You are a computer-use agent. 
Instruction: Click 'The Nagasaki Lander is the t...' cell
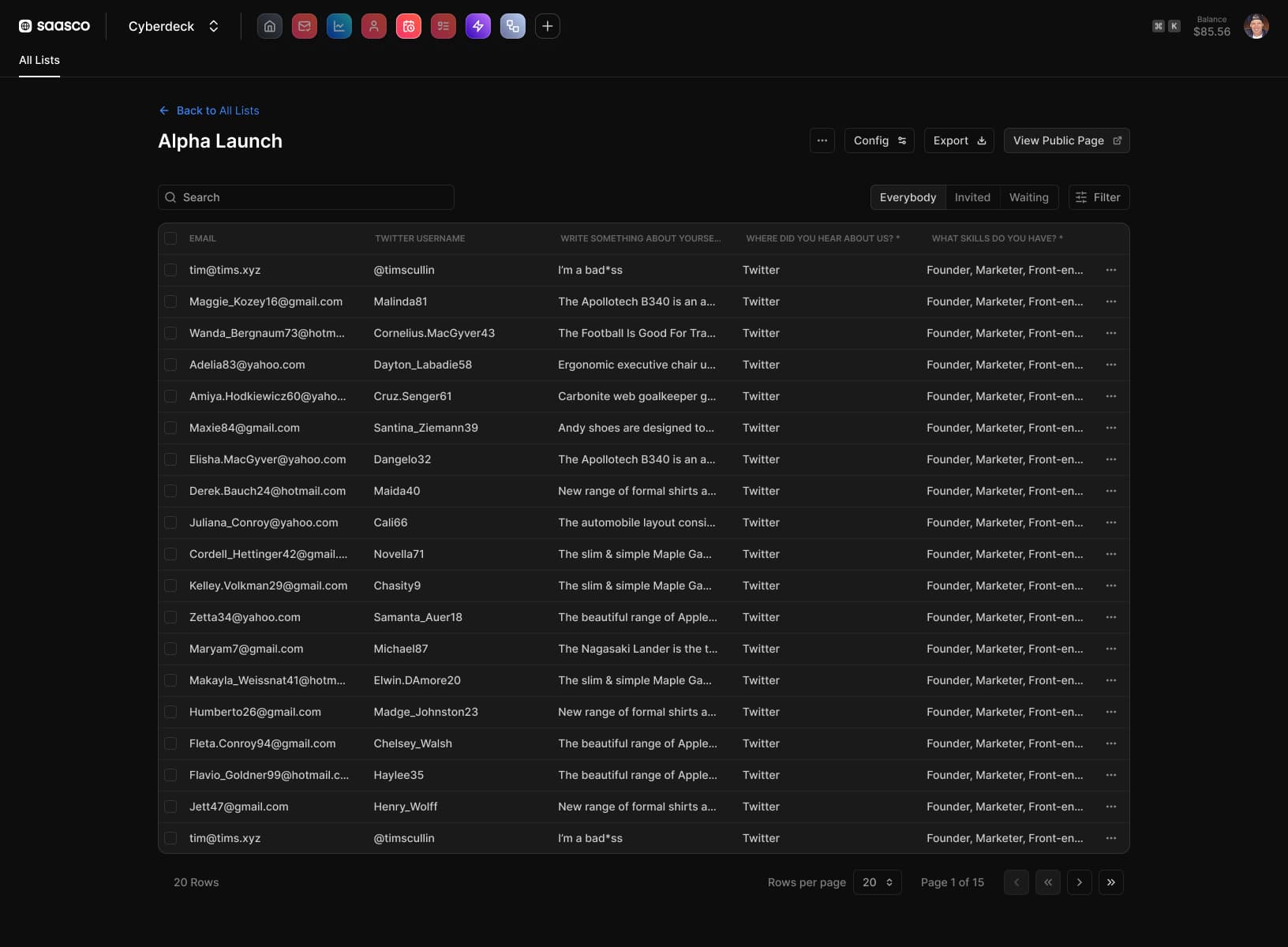pos(638,649)
